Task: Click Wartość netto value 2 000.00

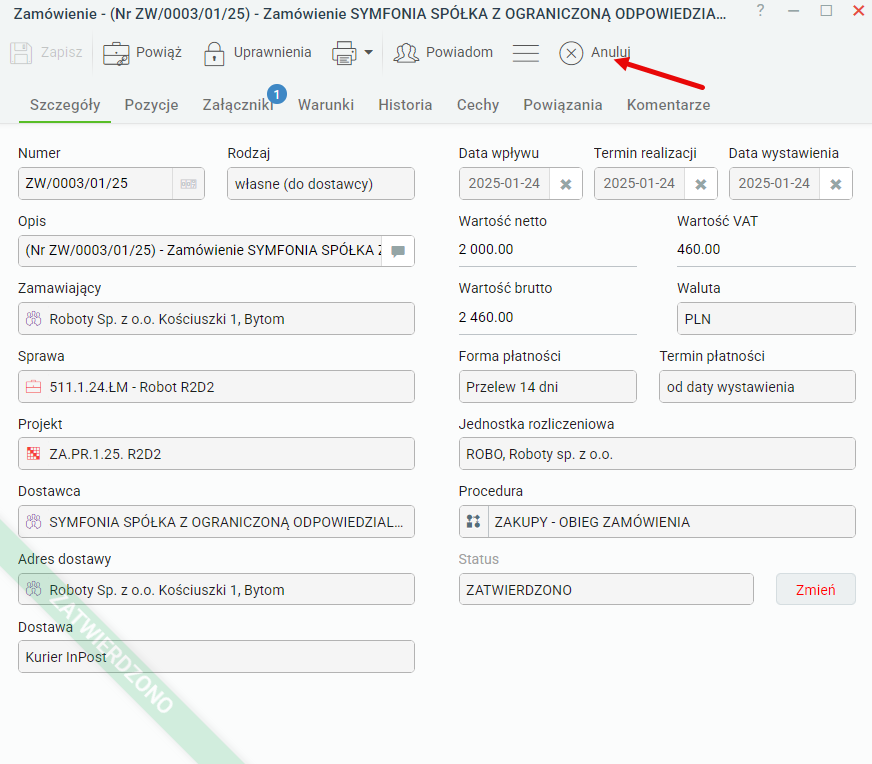Action: click(x=486, y=250)
